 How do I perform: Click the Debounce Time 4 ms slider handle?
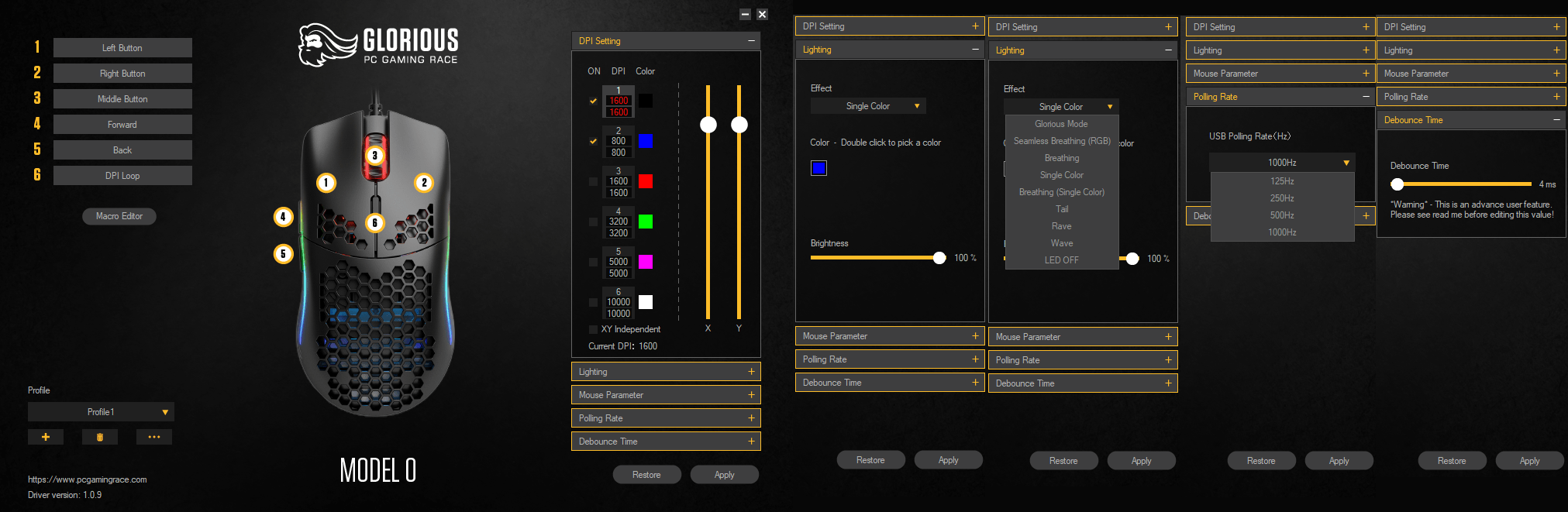1397,184
